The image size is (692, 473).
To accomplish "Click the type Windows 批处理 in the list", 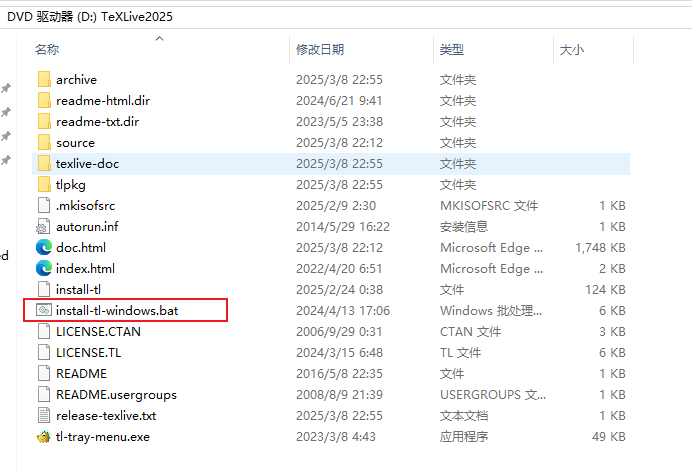I will click(491, 311).
